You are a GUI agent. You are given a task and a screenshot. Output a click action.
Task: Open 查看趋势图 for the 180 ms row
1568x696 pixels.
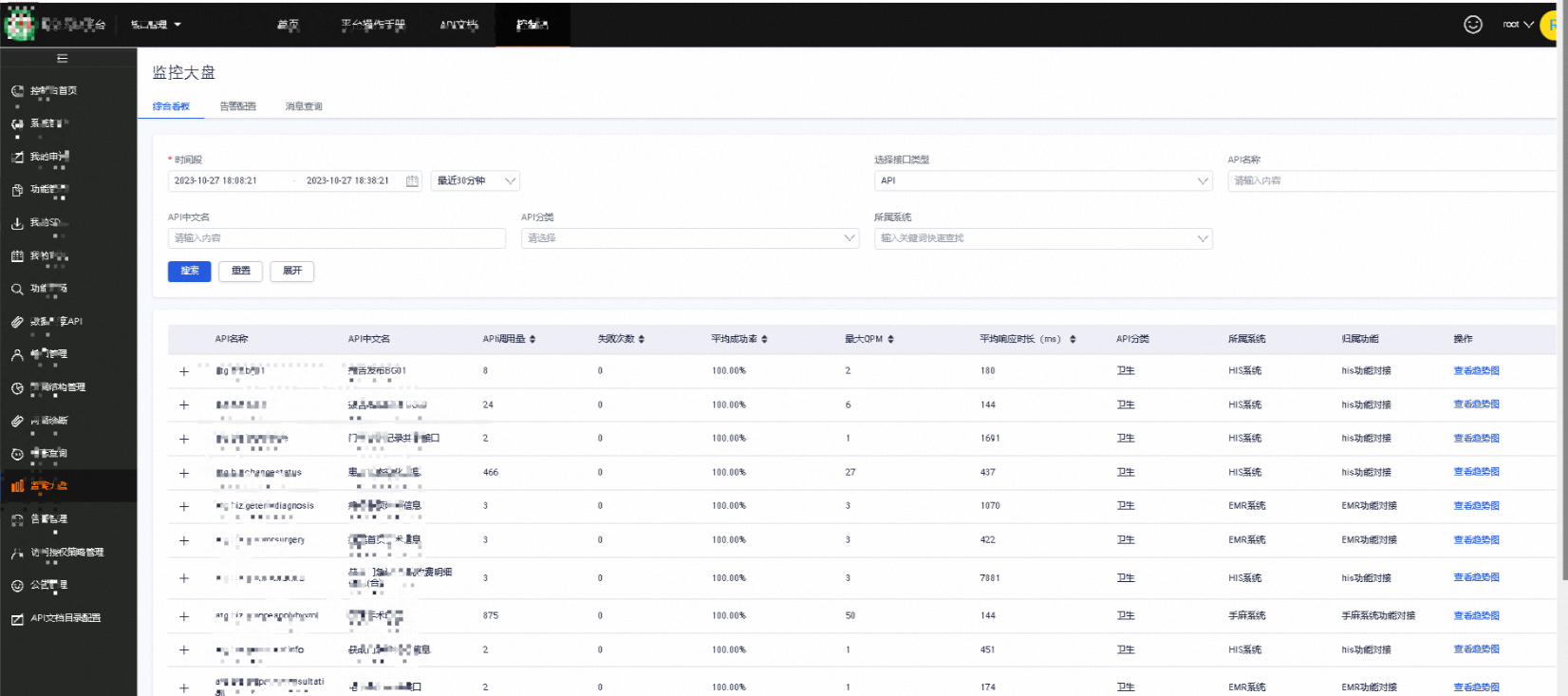click(x=1476, y=371)
